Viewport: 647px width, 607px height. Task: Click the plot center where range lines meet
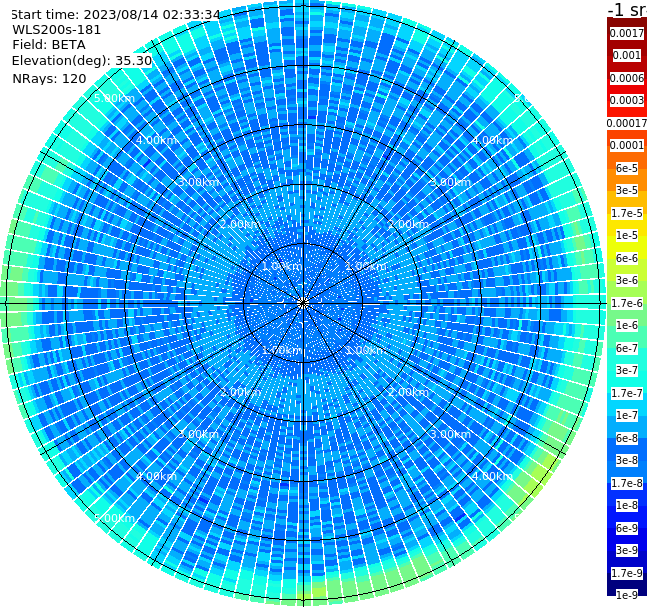pyautogui.click(x=303, y=303)
